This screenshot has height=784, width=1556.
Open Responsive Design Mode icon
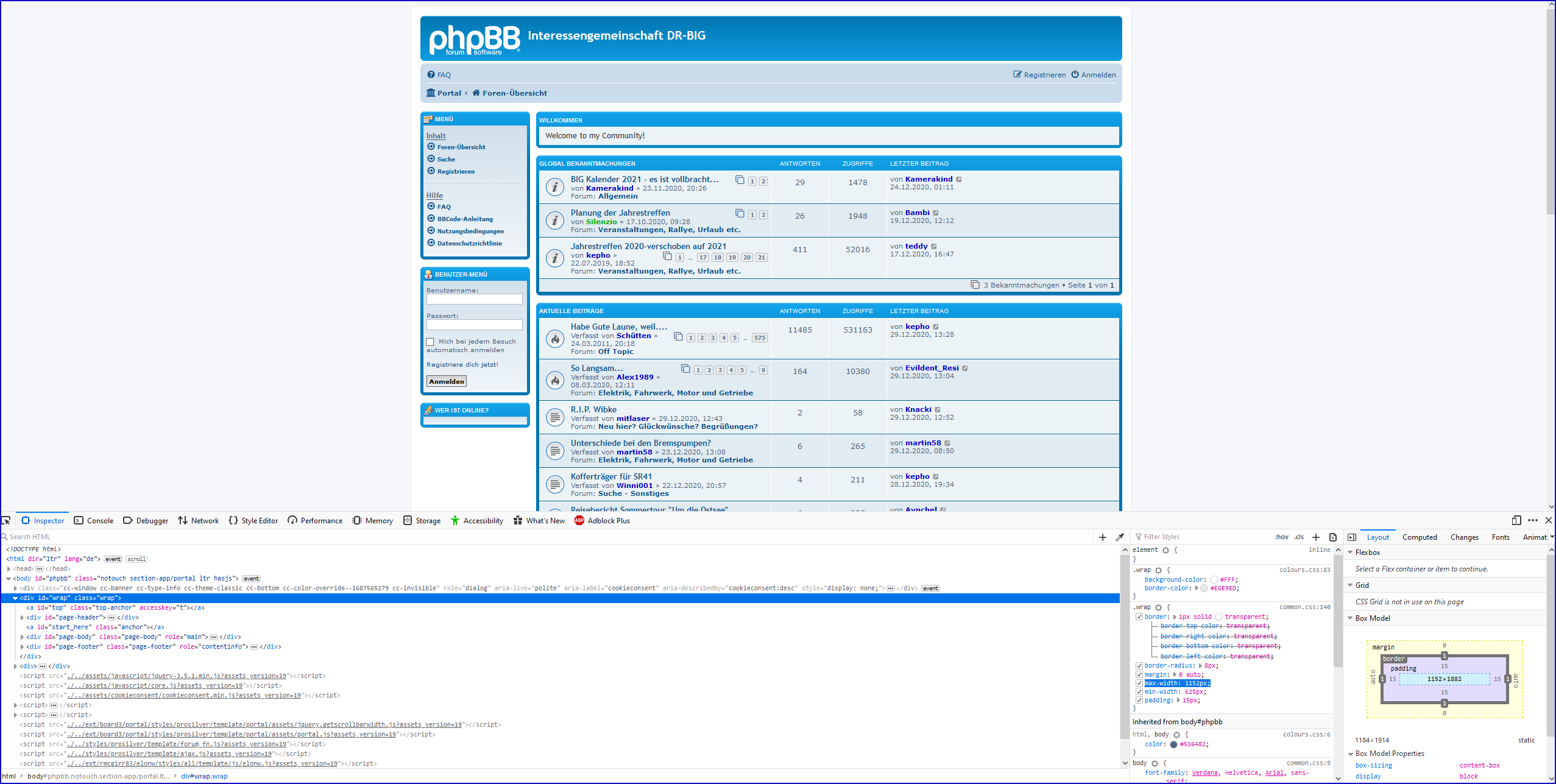click(1516, 520)
